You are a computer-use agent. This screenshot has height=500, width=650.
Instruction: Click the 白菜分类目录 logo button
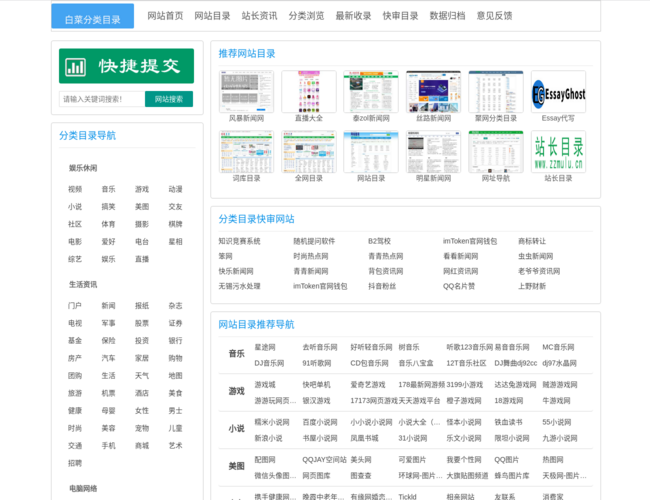pos(92,16)
